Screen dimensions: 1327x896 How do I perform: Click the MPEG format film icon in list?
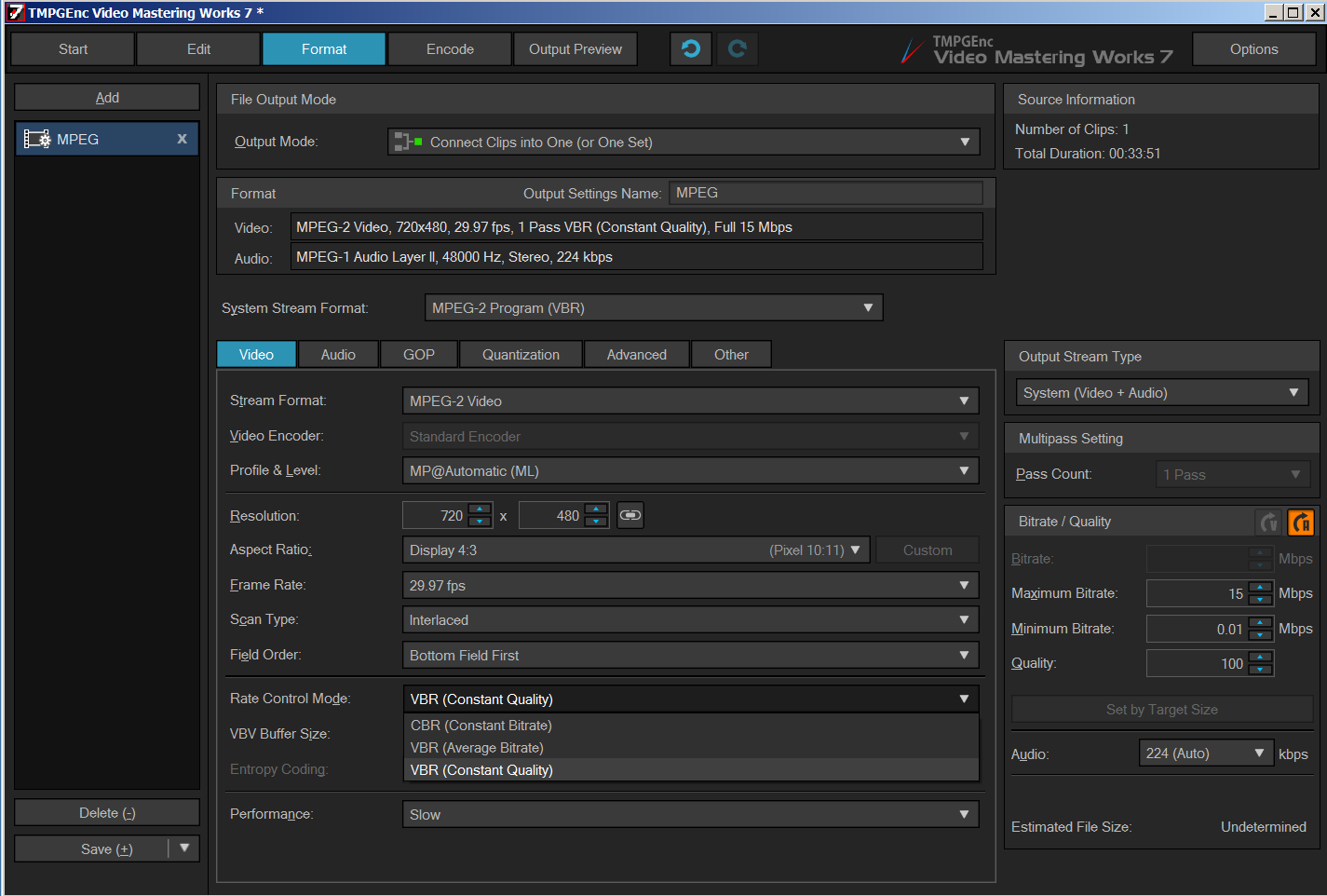point(37,139)
